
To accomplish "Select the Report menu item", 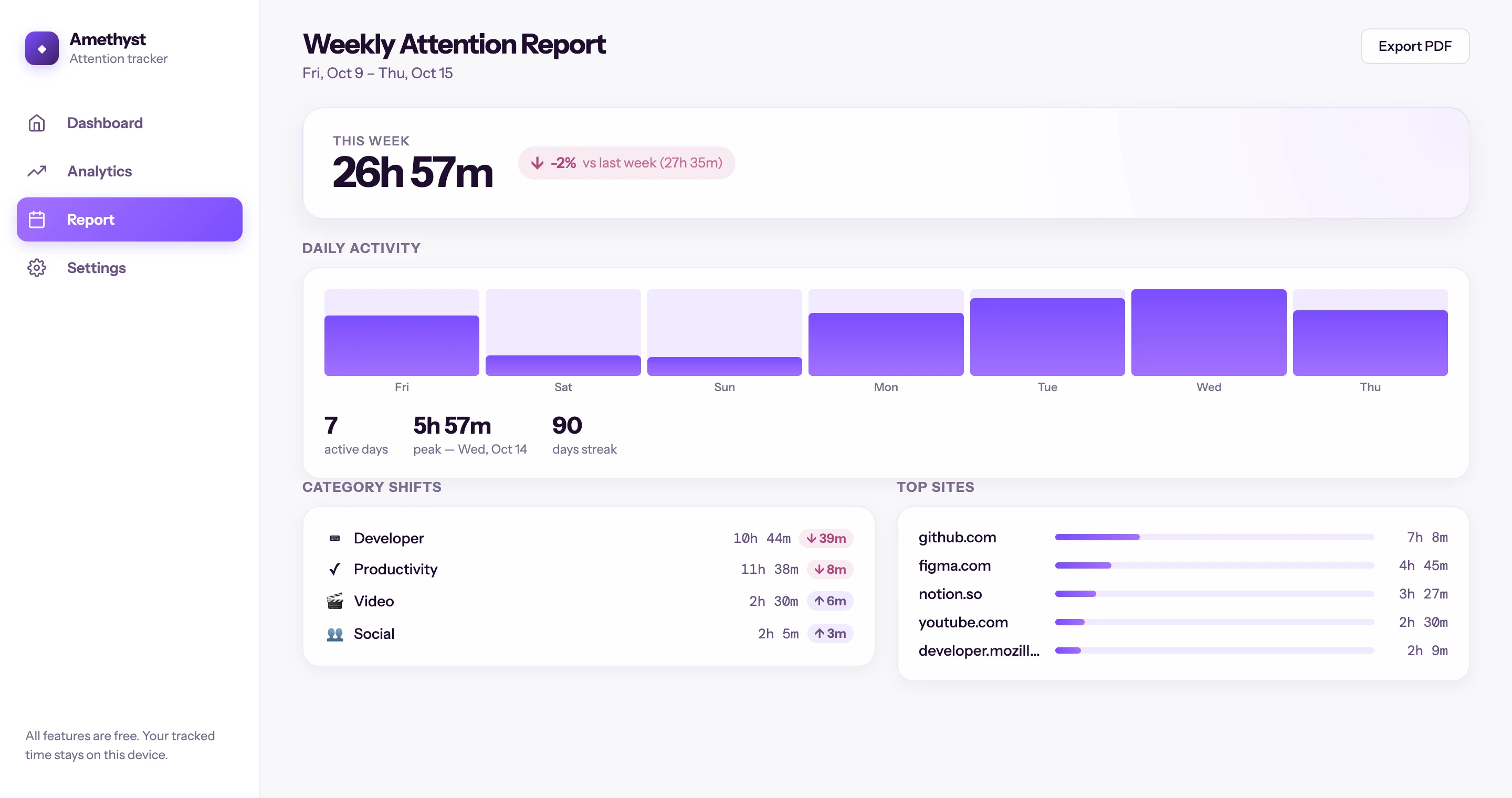I will [x=130, y=219].
